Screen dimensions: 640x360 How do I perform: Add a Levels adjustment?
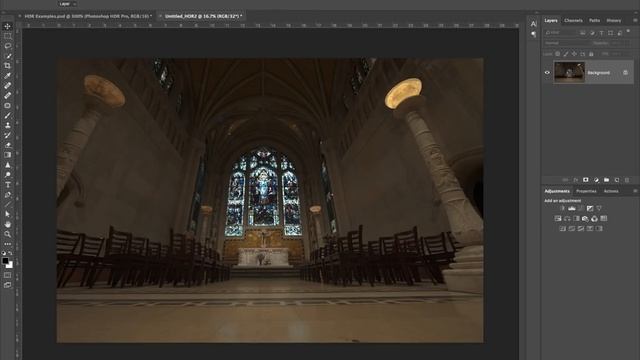tap(572, 209)
